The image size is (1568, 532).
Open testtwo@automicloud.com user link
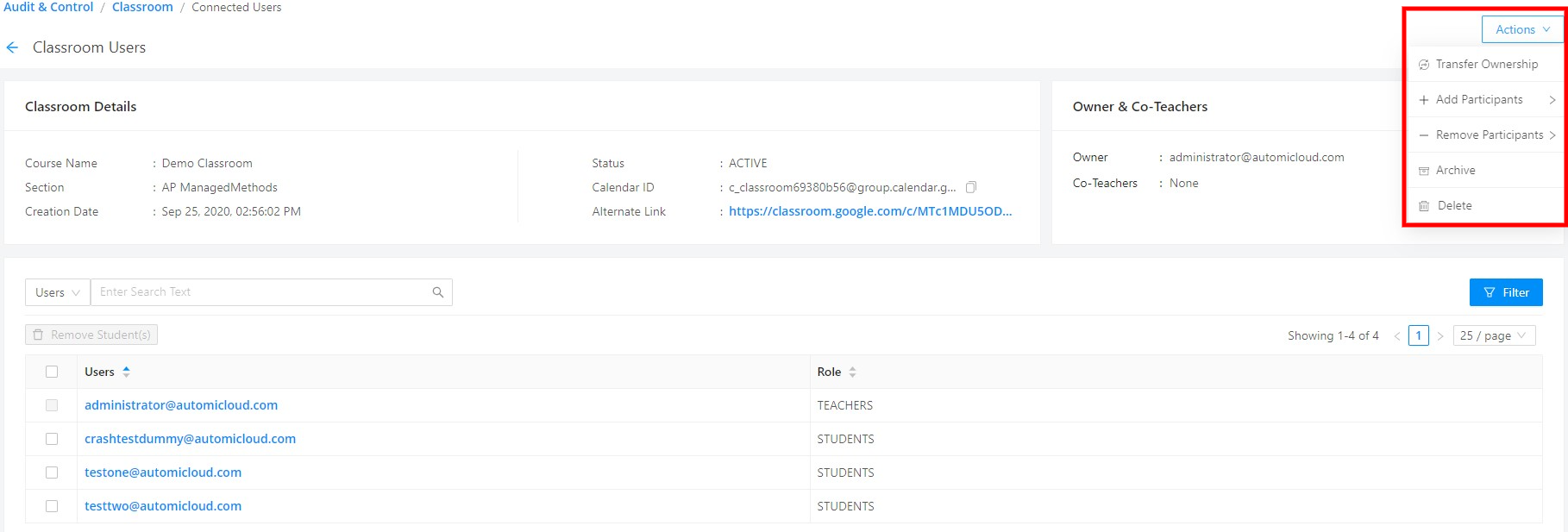click(x=163, y=506)
